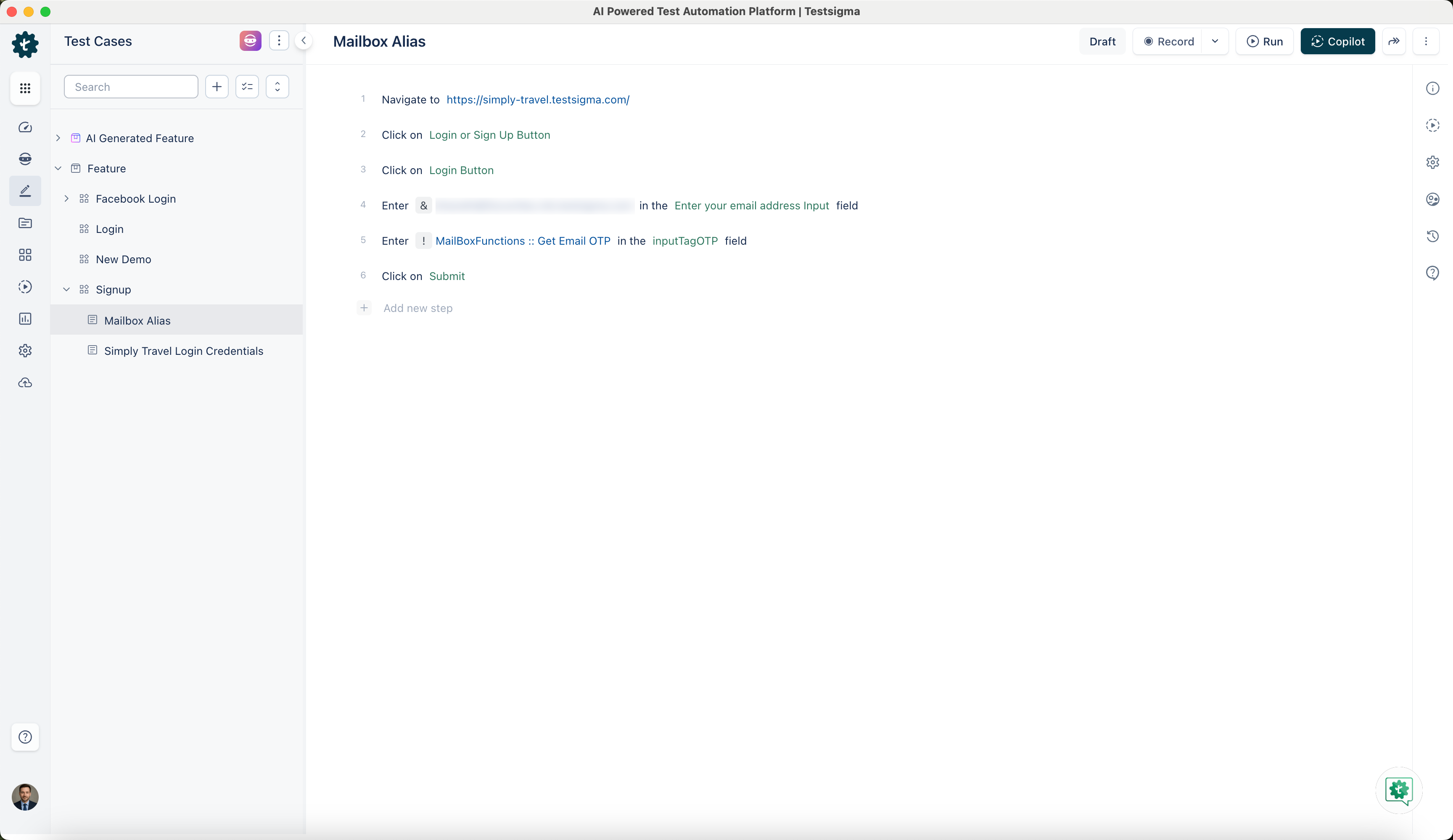The image size is (1453, 840).
Task: Open the settings gear in left sidebar
Action: pyautogui.click(x=25, y=351)
